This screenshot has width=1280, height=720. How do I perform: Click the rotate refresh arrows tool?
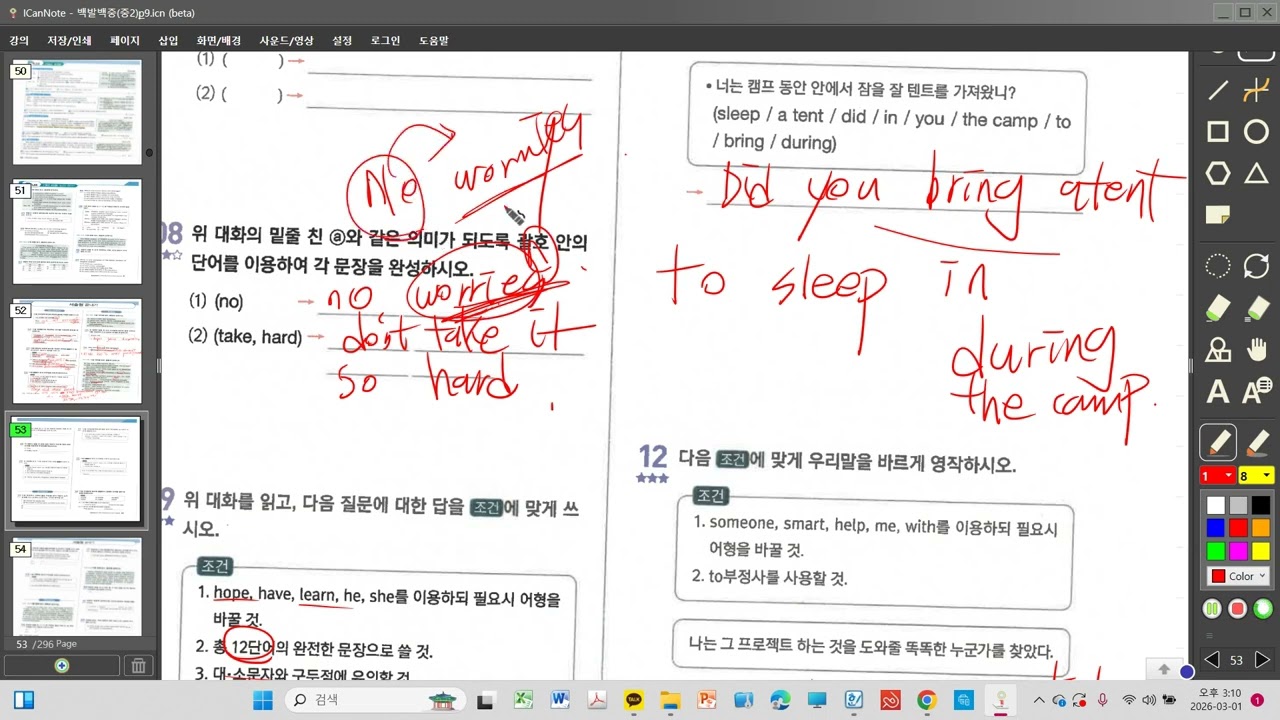(x=1256, y=266)
